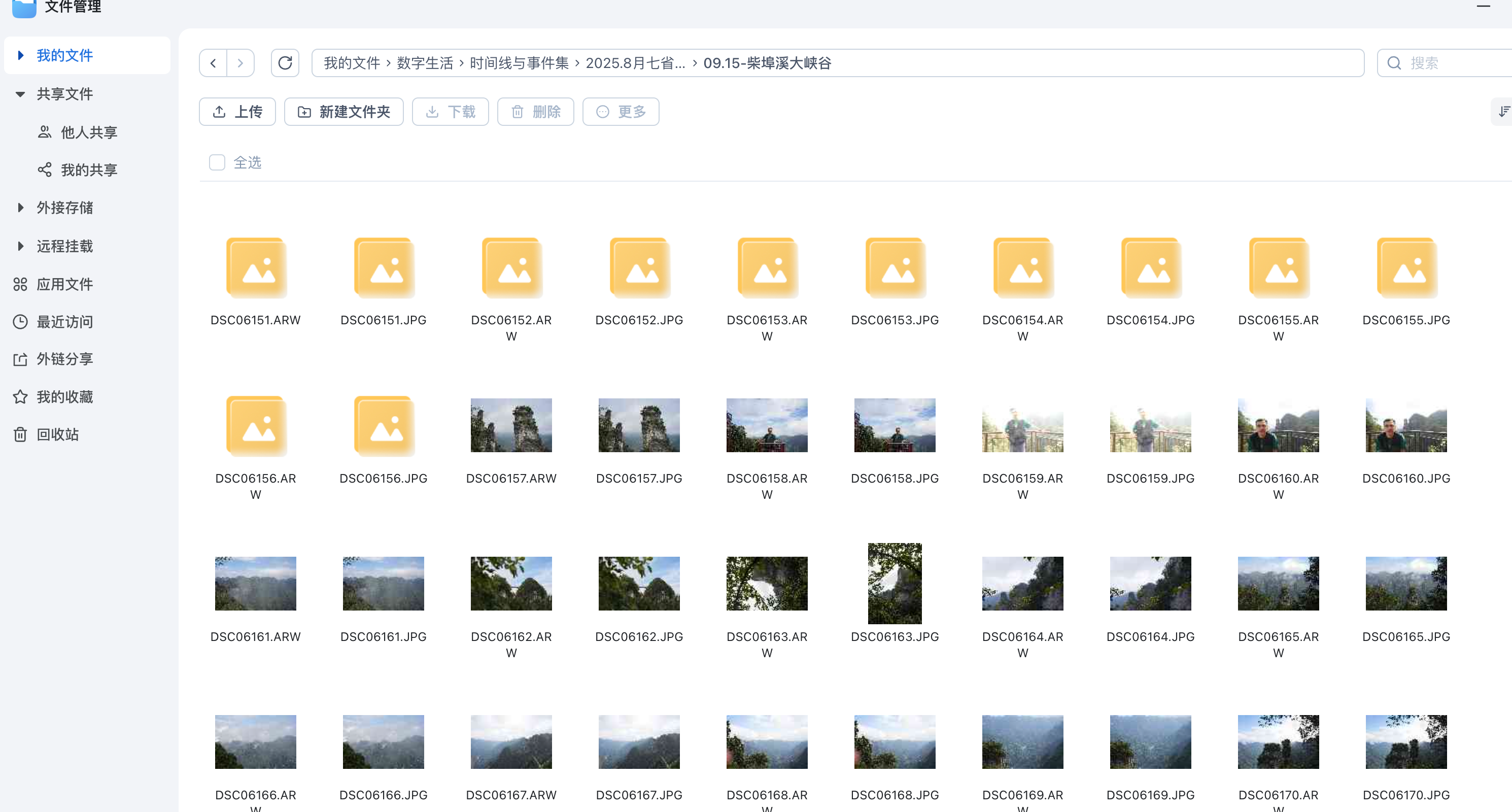The height and width of the screenshot is (812, 1512).
Task: Select 他人共享 in sidebar
Action: (x=88, y=132)
